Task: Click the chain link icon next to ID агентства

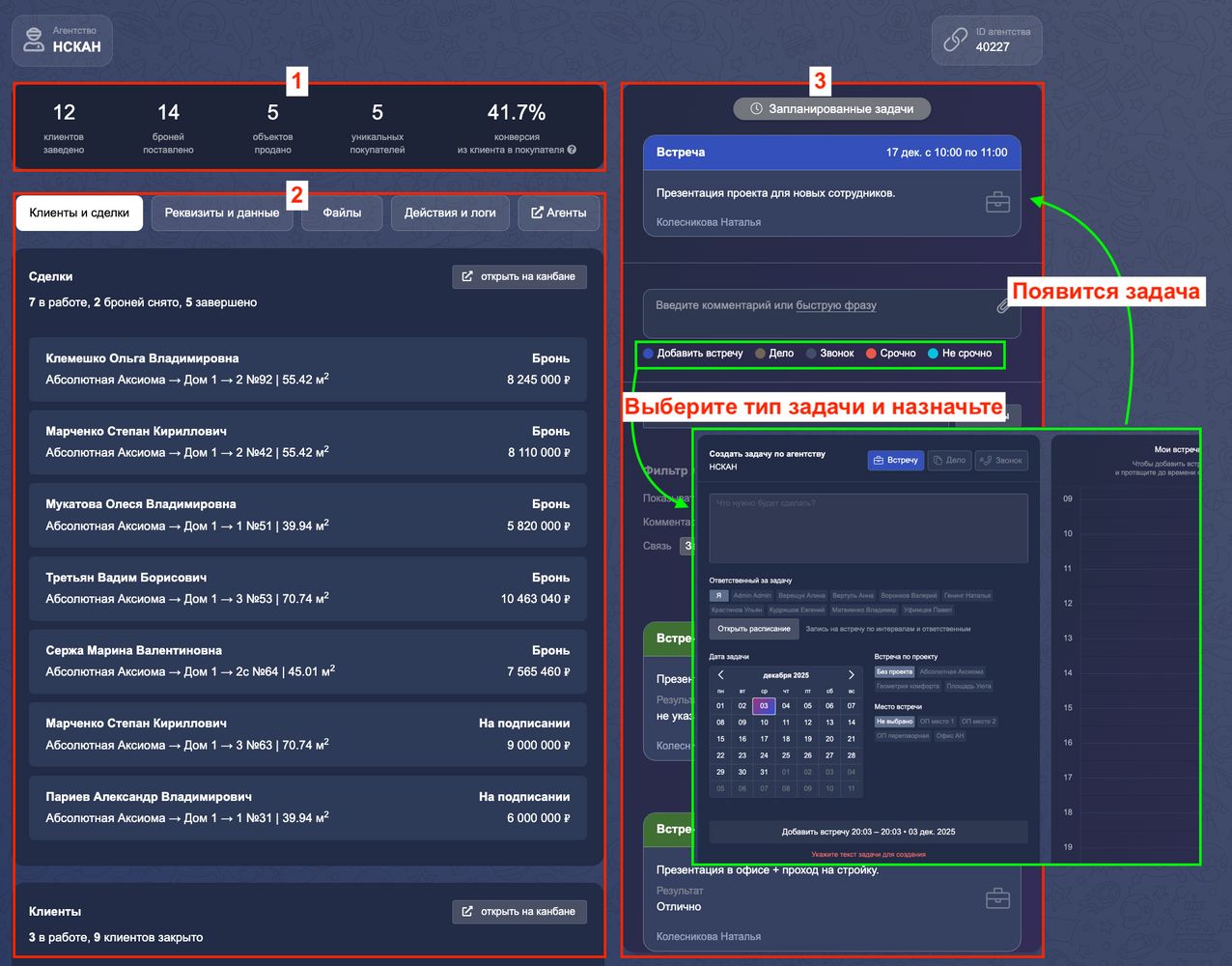Action: tap(955, 40)
